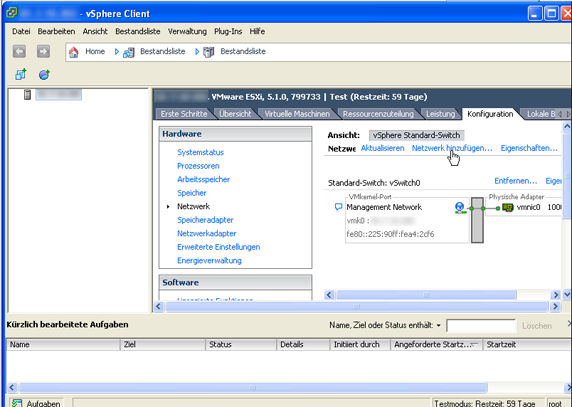Click right arrow of diagram scrollbar
572x407 pixels.
click(x=555, y=295)
